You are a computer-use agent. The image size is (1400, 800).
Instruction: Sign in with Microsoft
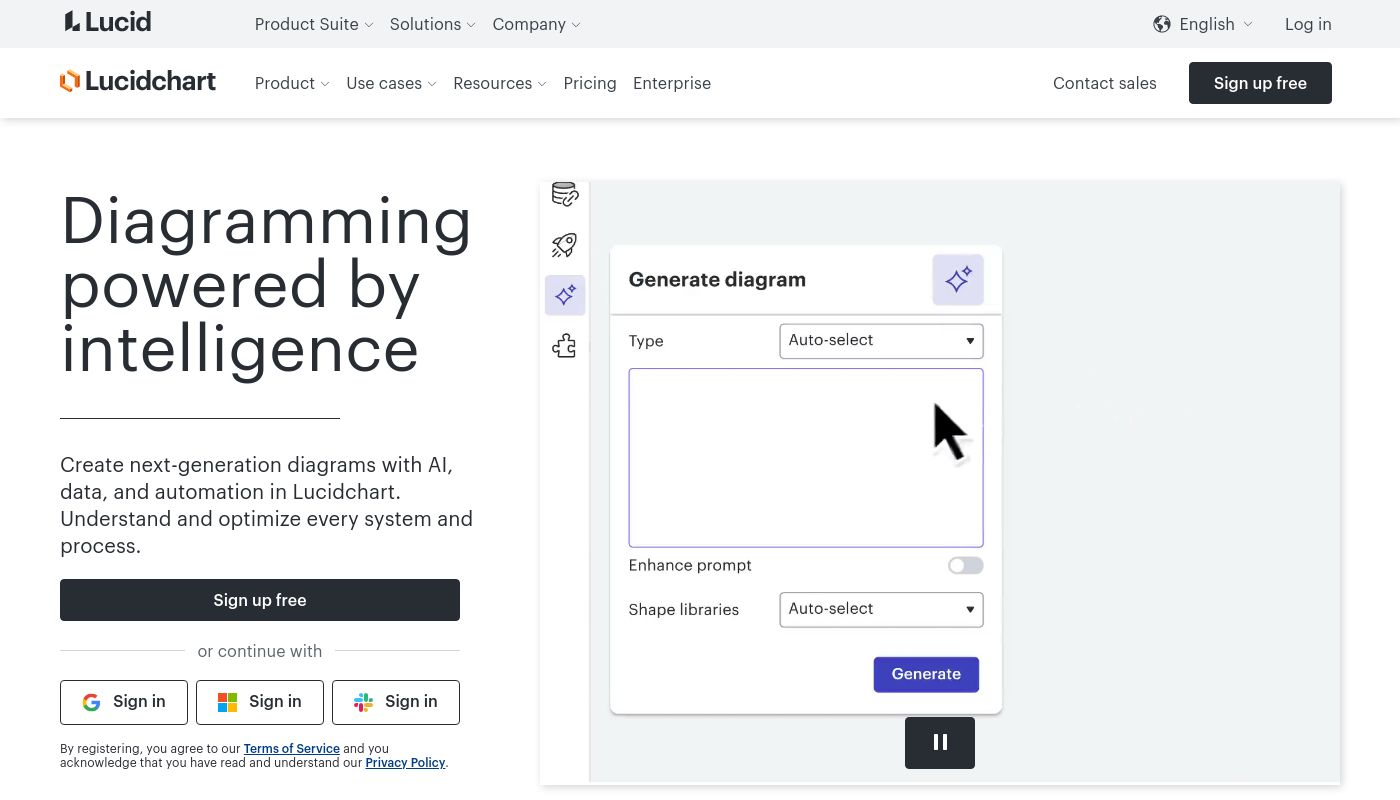[260, 702]
